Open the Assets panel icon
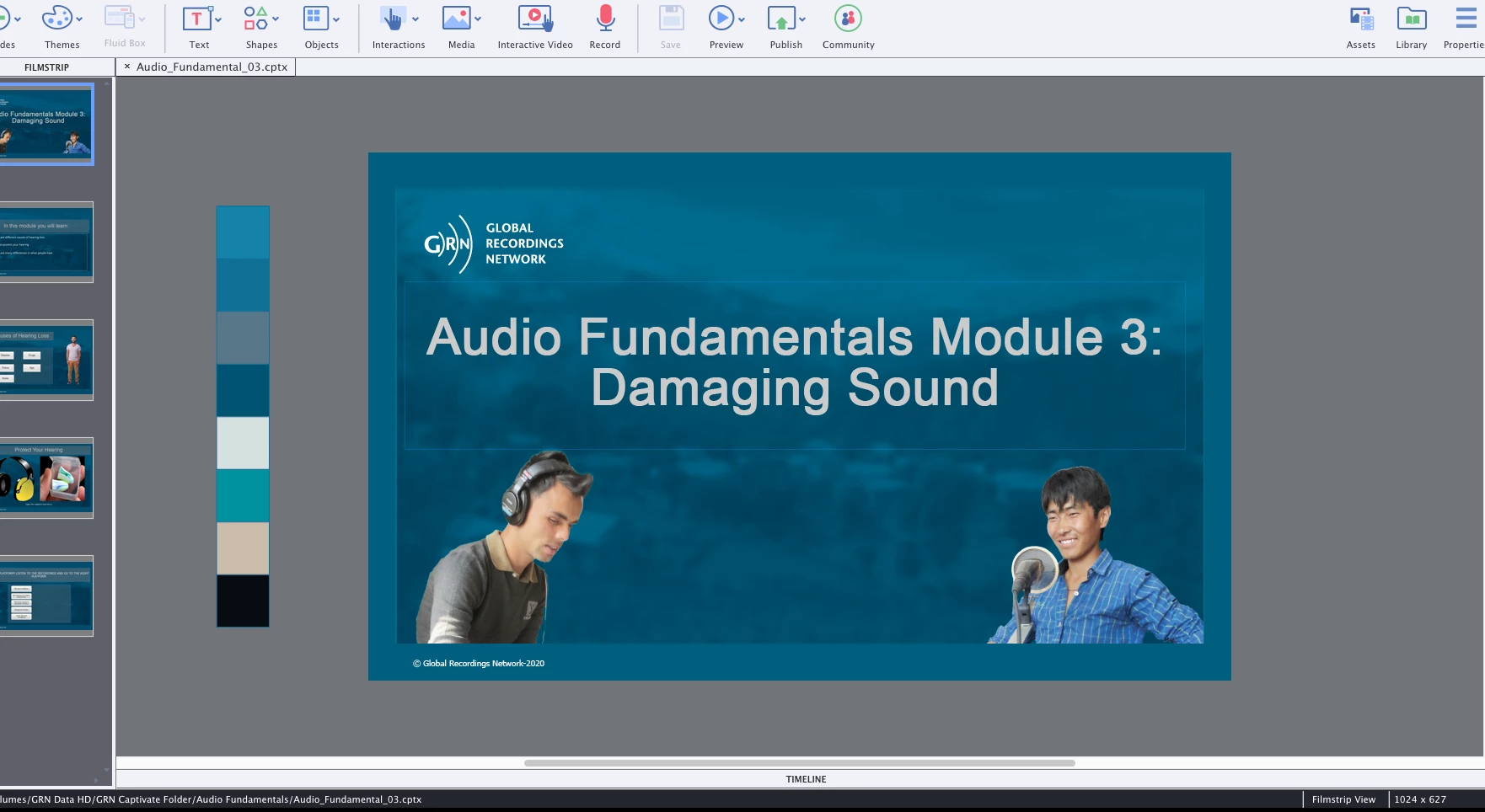 point(1360,19)
